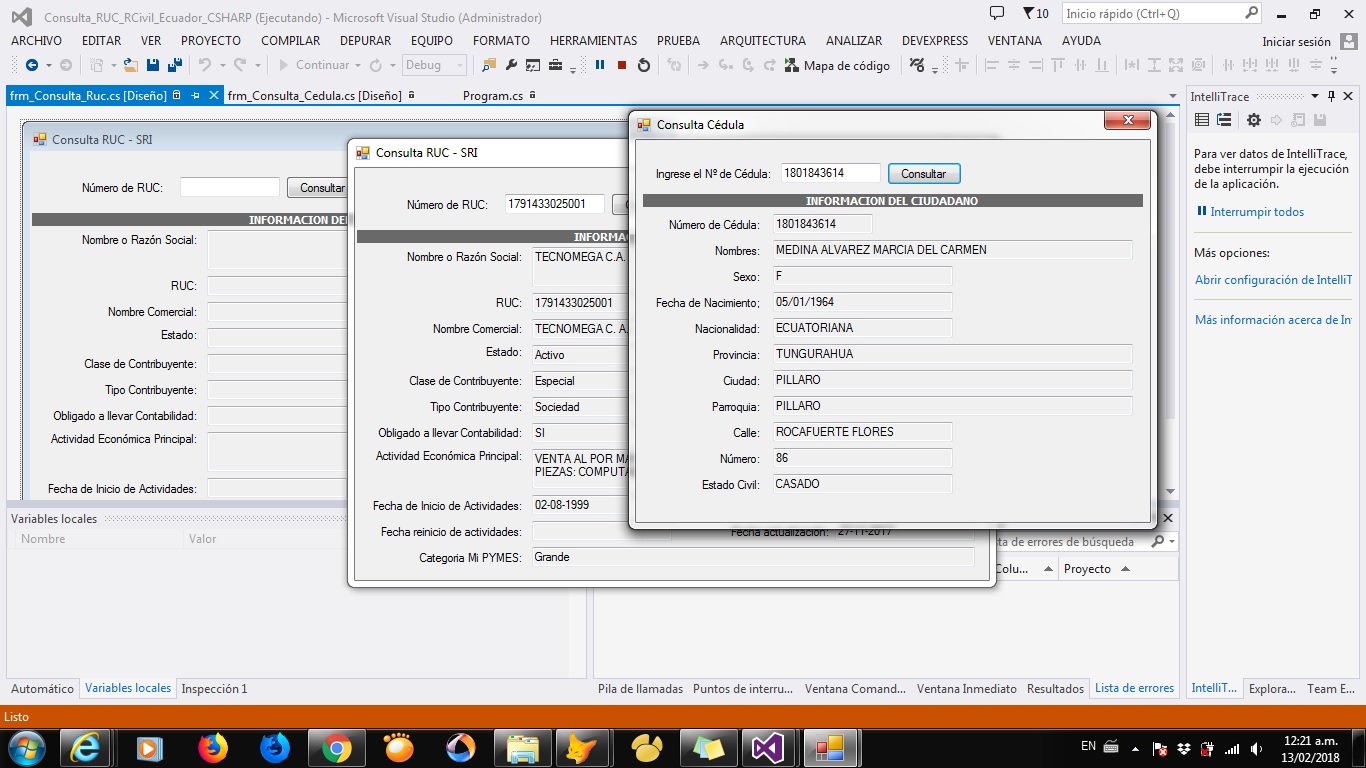Click Consultar button in the designer form
Screen dimensions: 1366x768
(316, 187)
